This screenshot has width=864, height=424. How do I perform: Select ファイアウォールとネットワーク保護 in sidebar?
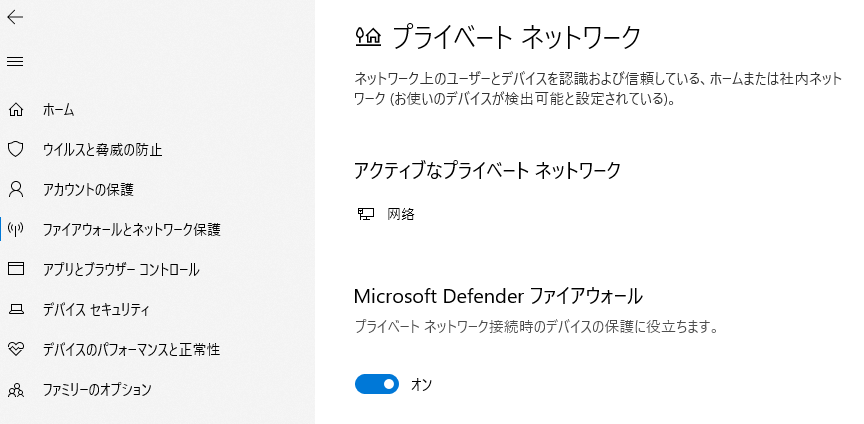pyautogui.click(x=131, y=229)
